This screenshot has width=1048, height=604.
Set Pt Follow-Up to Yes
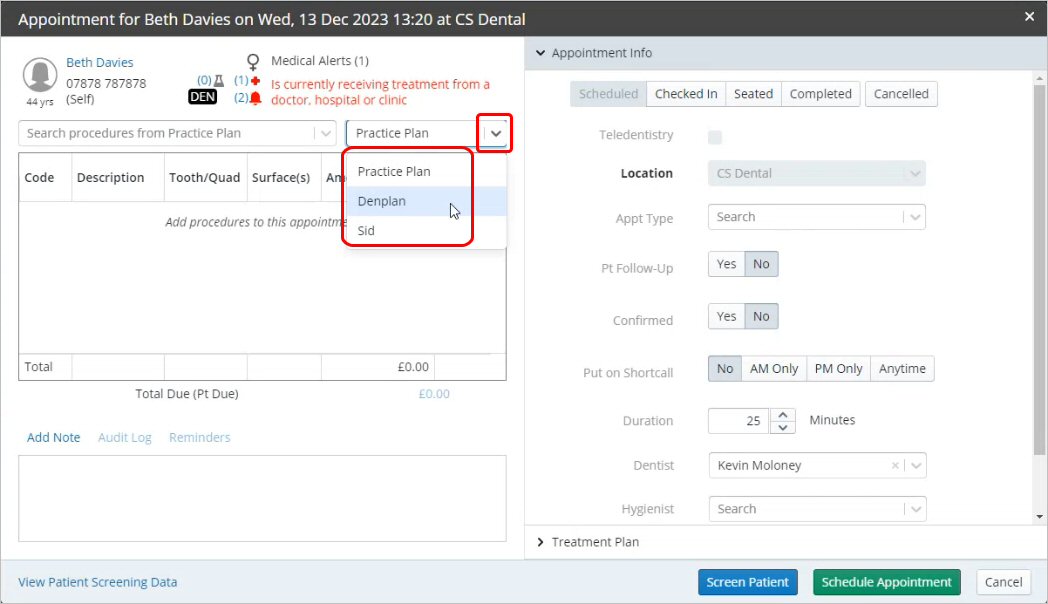click(x=726, y=264)
